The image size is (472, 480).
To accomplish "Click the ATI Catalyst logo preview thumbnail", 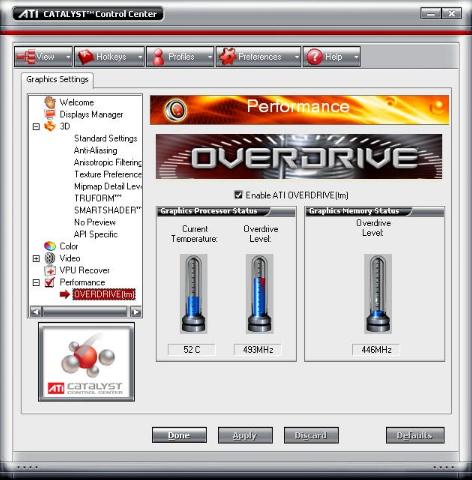I will (86, 362).
